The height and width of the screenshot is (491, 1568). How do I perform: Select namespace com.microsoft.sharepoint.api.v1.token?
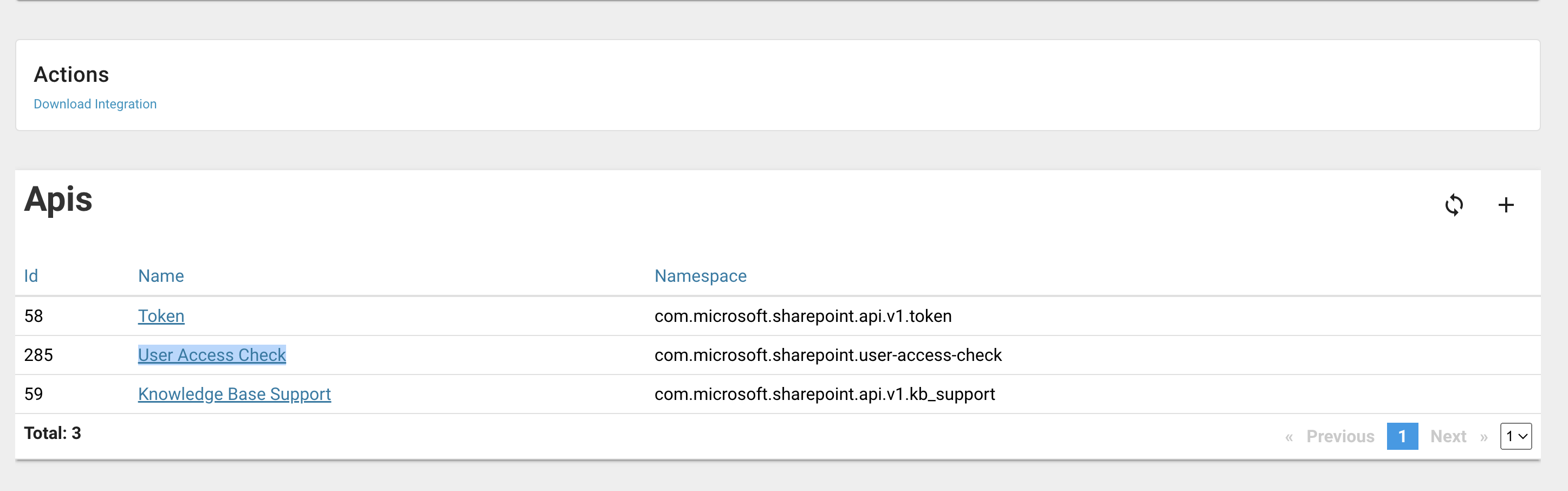[803, 316]
